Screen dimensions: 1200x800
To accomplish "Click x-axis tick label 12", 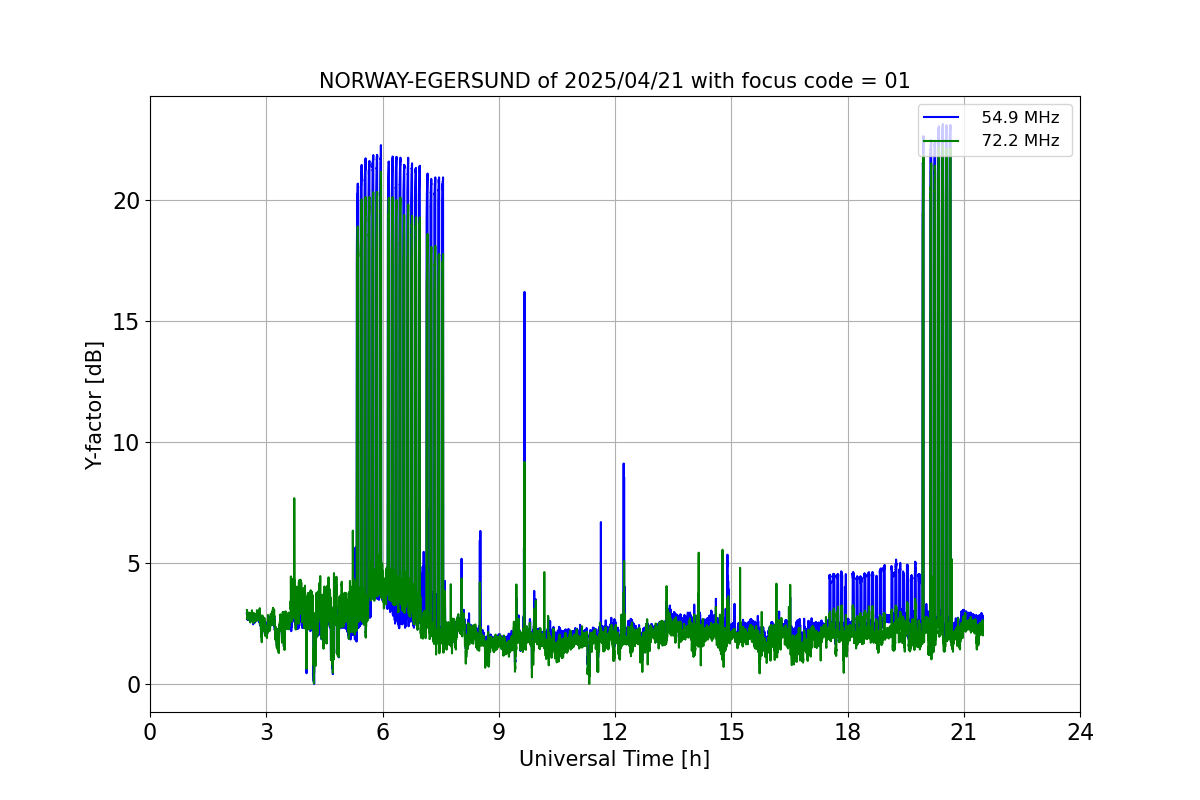I will (615, 732).
